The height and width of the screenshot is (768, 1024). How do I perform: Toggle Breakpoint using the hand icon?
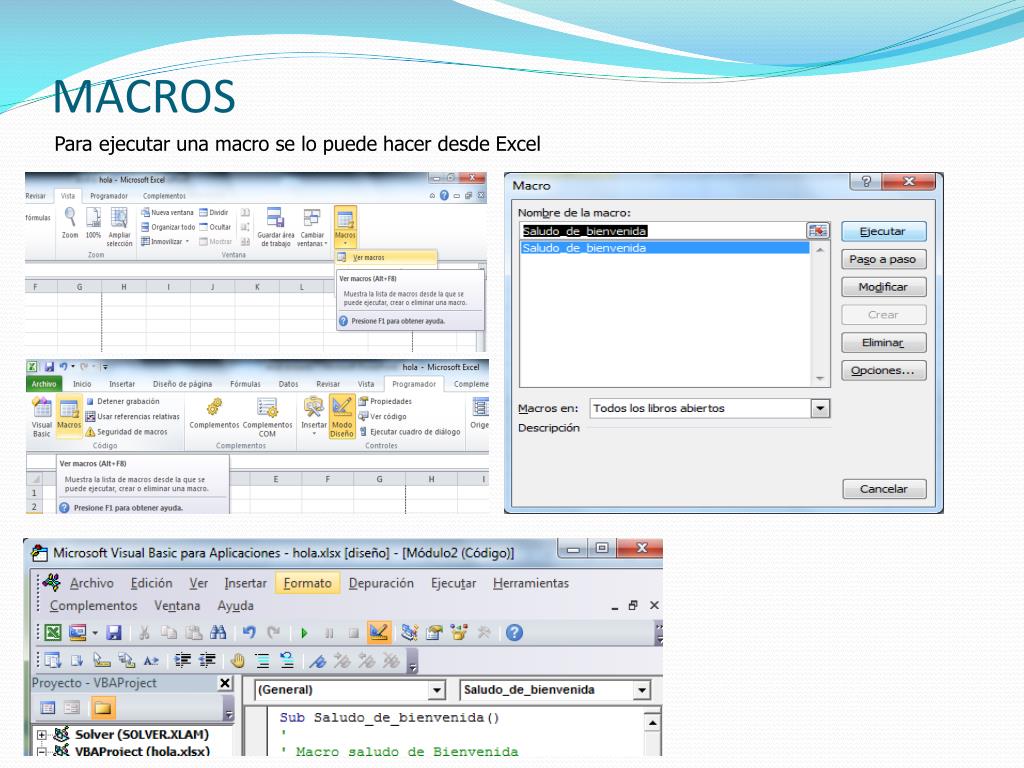(238, 660)
